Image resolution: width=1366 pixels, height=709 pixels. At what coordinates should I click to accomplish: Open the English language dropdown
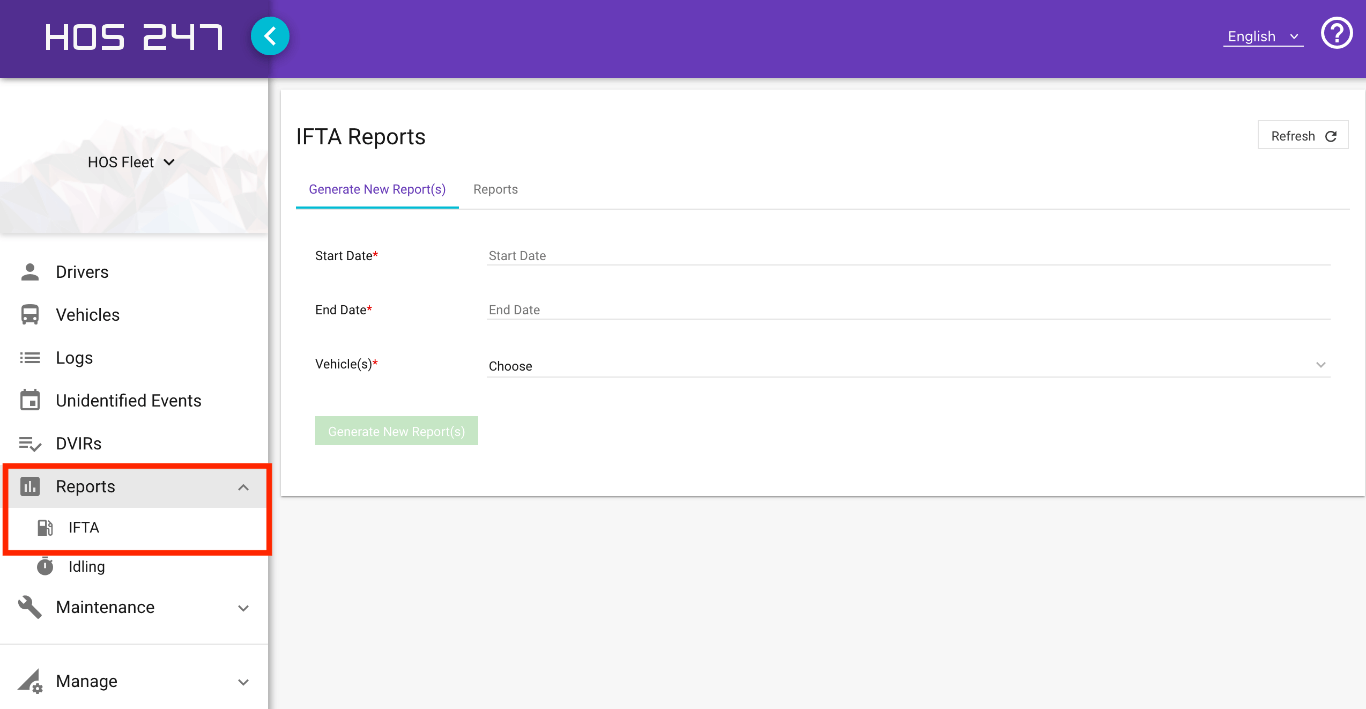(1264, 36)
